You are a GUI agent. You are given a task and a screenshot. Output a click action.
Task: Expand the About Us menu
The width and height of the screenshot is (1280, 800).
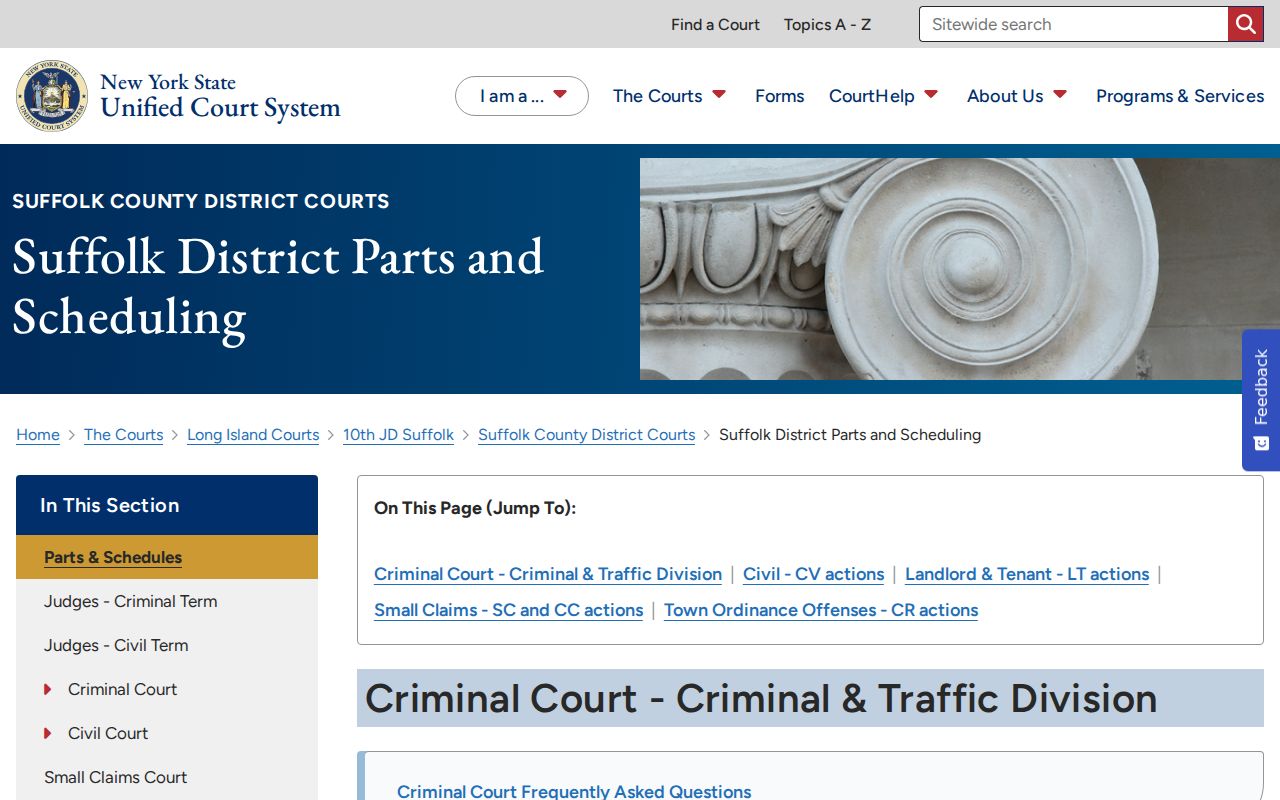pyautogui.click(x=1017, y=96)
